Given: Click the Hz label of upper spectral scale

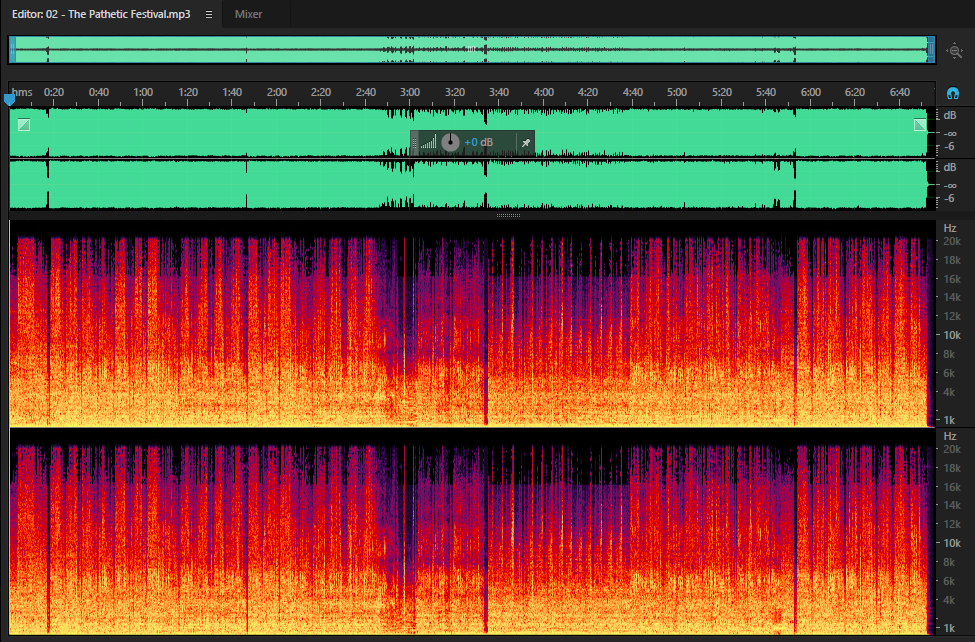Looking at the screenshot, I should click(950, 228).
